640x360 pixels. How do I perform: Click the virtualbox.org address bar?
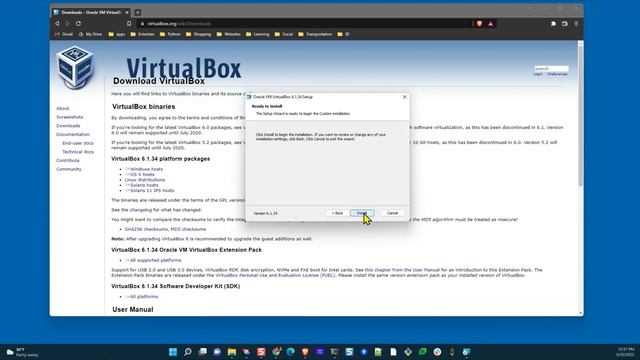(306, 24)
